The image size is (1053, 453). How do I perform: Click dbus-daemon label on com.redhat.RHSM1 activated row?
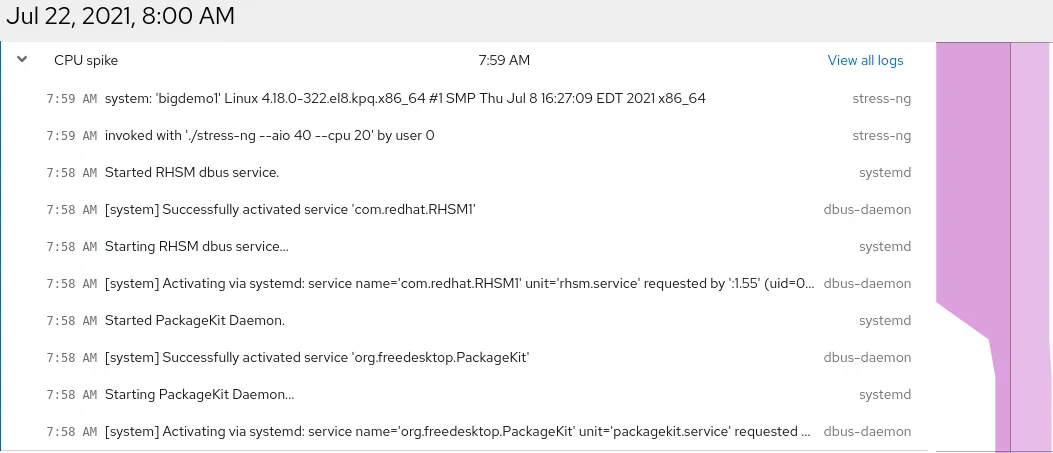(x=867, y=209)
